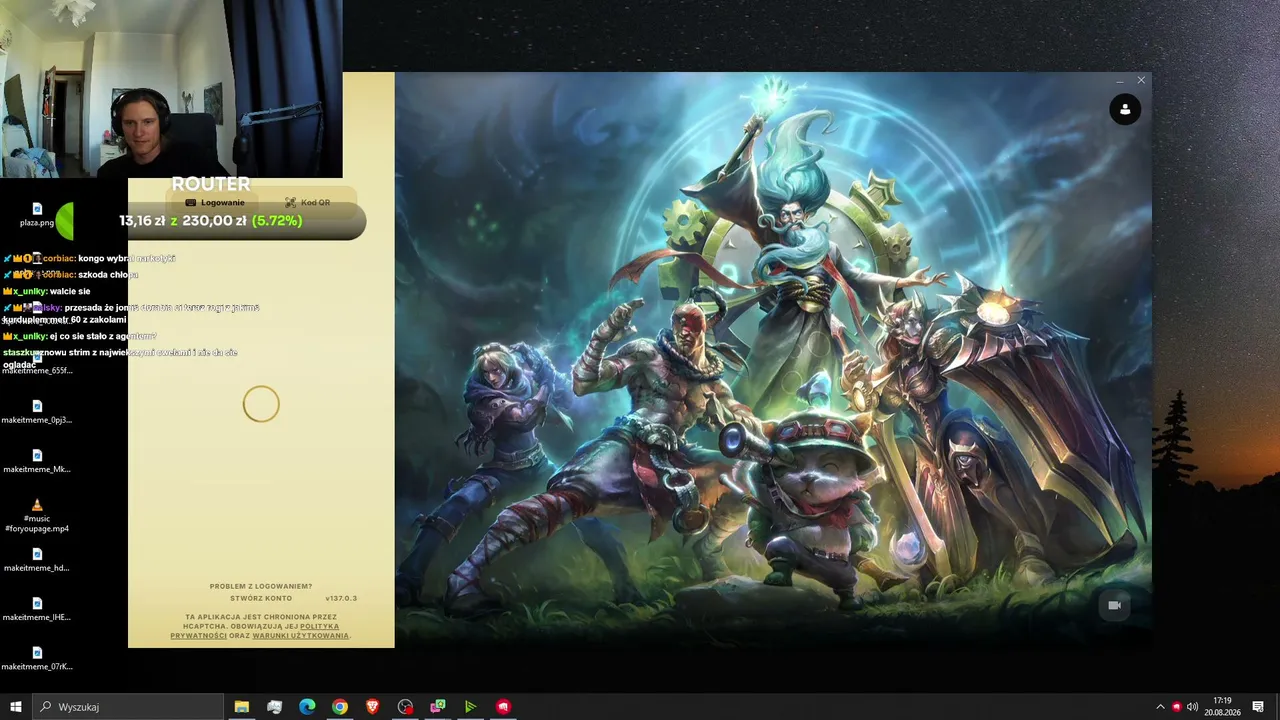Click the video camera icon on artwork
This screenshot has width=1280, height=720.
1114,605
